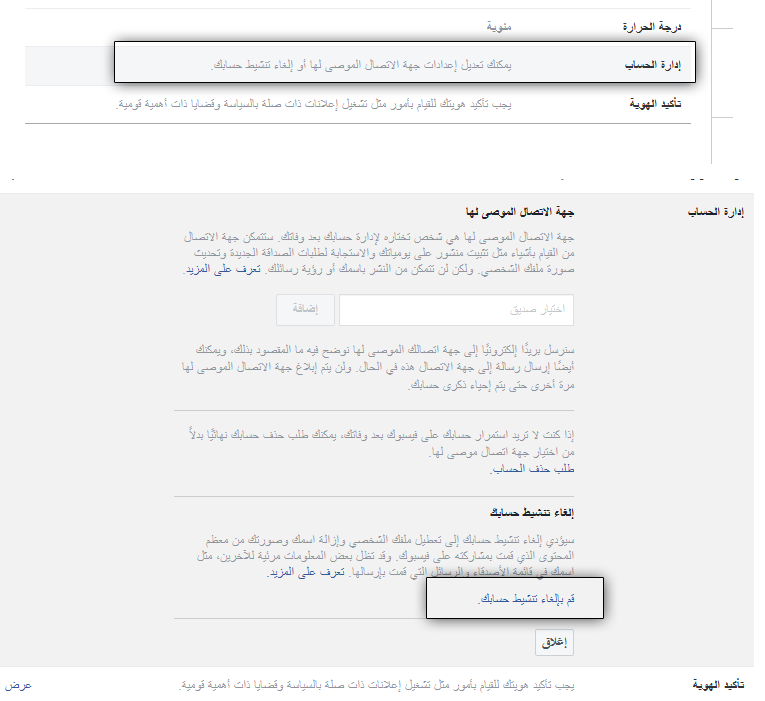
Task: Click the 'عرض' (View) link for identity confirmation
Action: tap(19, 685)
